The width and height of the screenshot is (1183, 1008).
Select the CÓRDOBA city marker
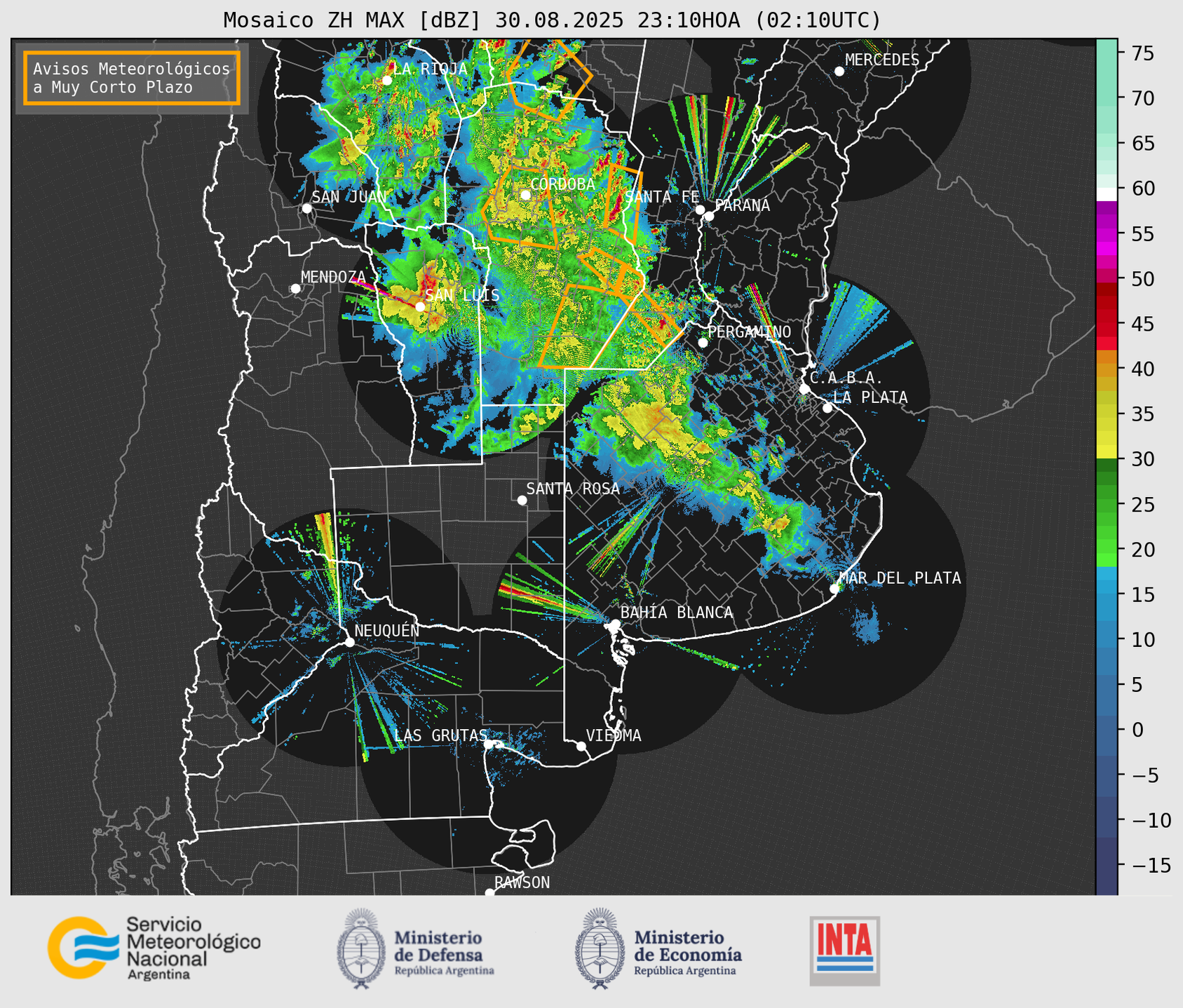tap(525, 195)
